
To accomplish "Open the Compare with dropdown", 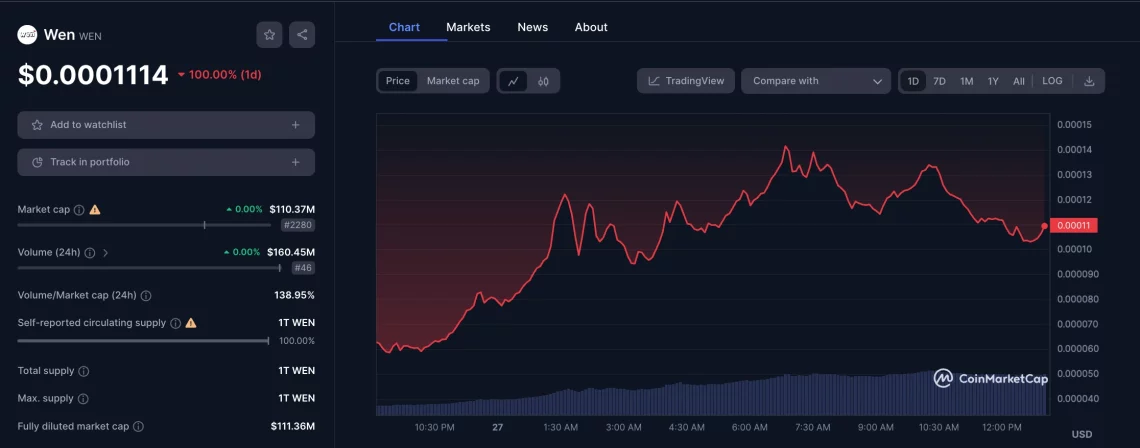I will (816, 81).
